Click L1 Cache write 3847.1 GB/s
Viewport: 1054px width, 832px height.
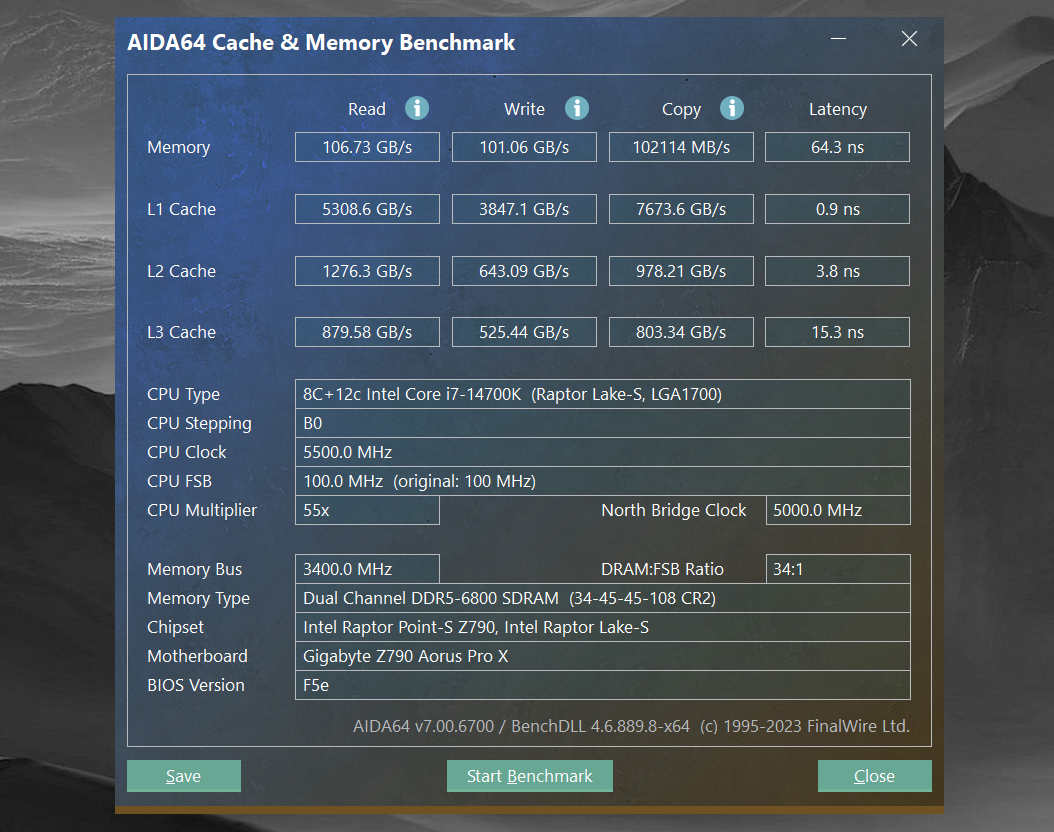(x=524, y=209)
